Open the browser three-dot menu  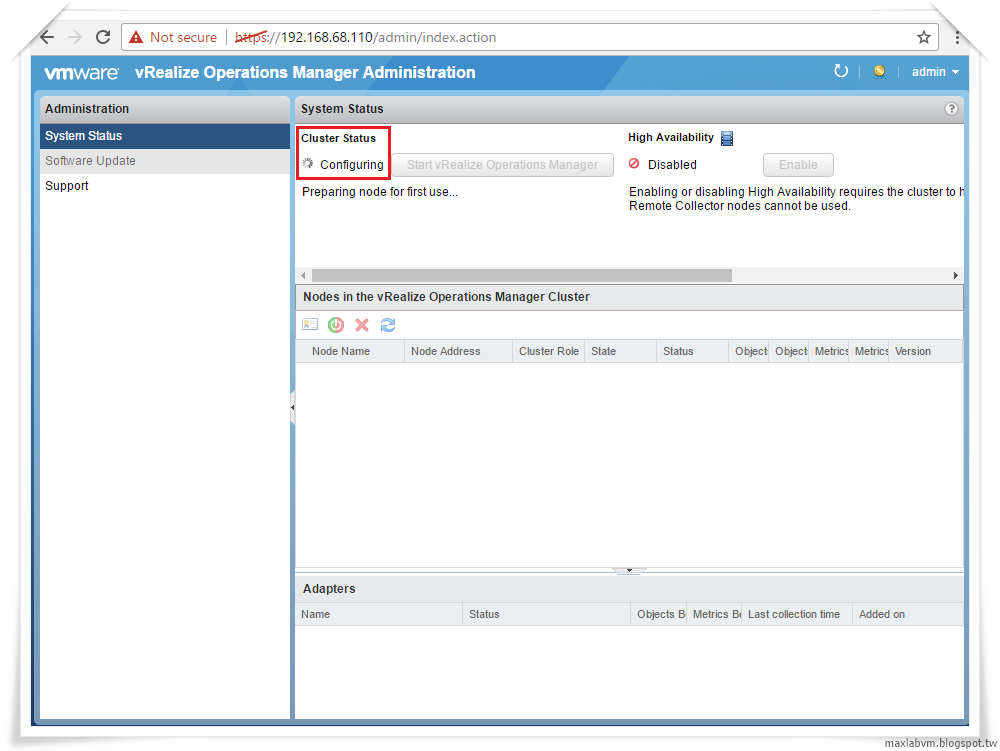[x=957, y=37]
